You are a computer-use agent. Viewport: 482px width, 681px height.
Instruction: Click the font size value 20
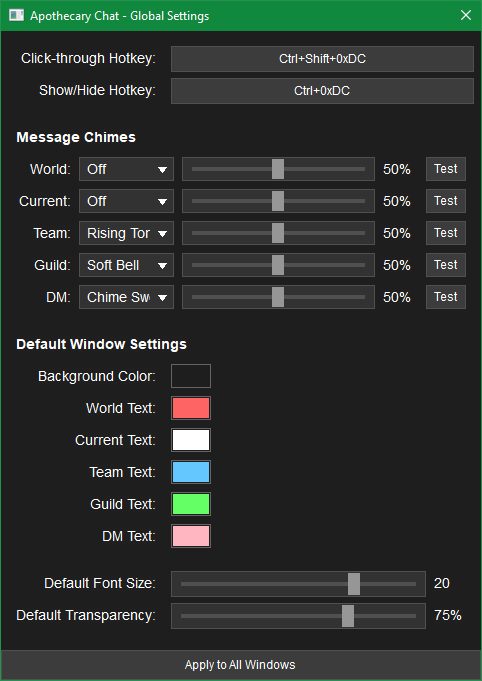442,583
